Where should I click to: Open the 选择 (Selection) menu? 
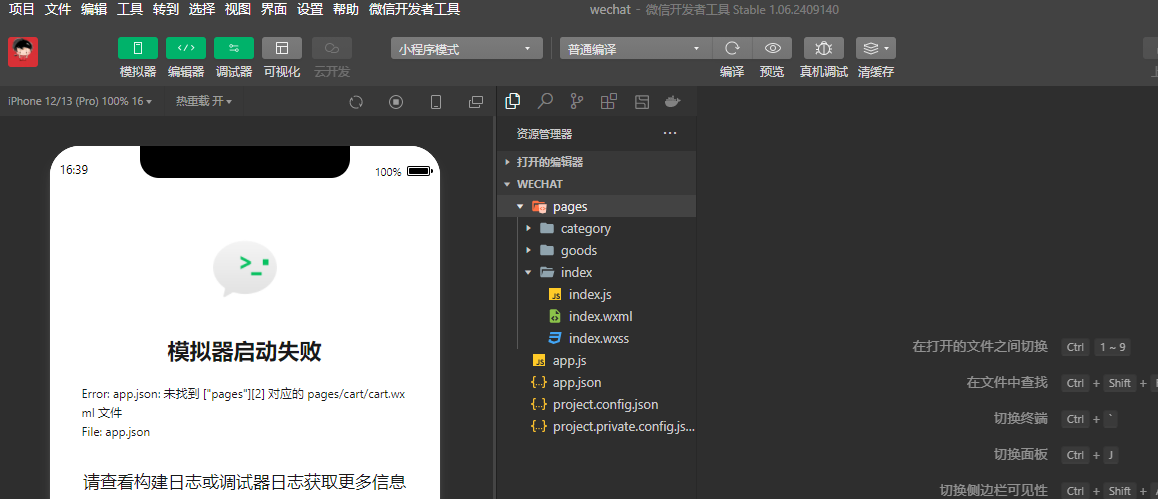tap(202, 10)
